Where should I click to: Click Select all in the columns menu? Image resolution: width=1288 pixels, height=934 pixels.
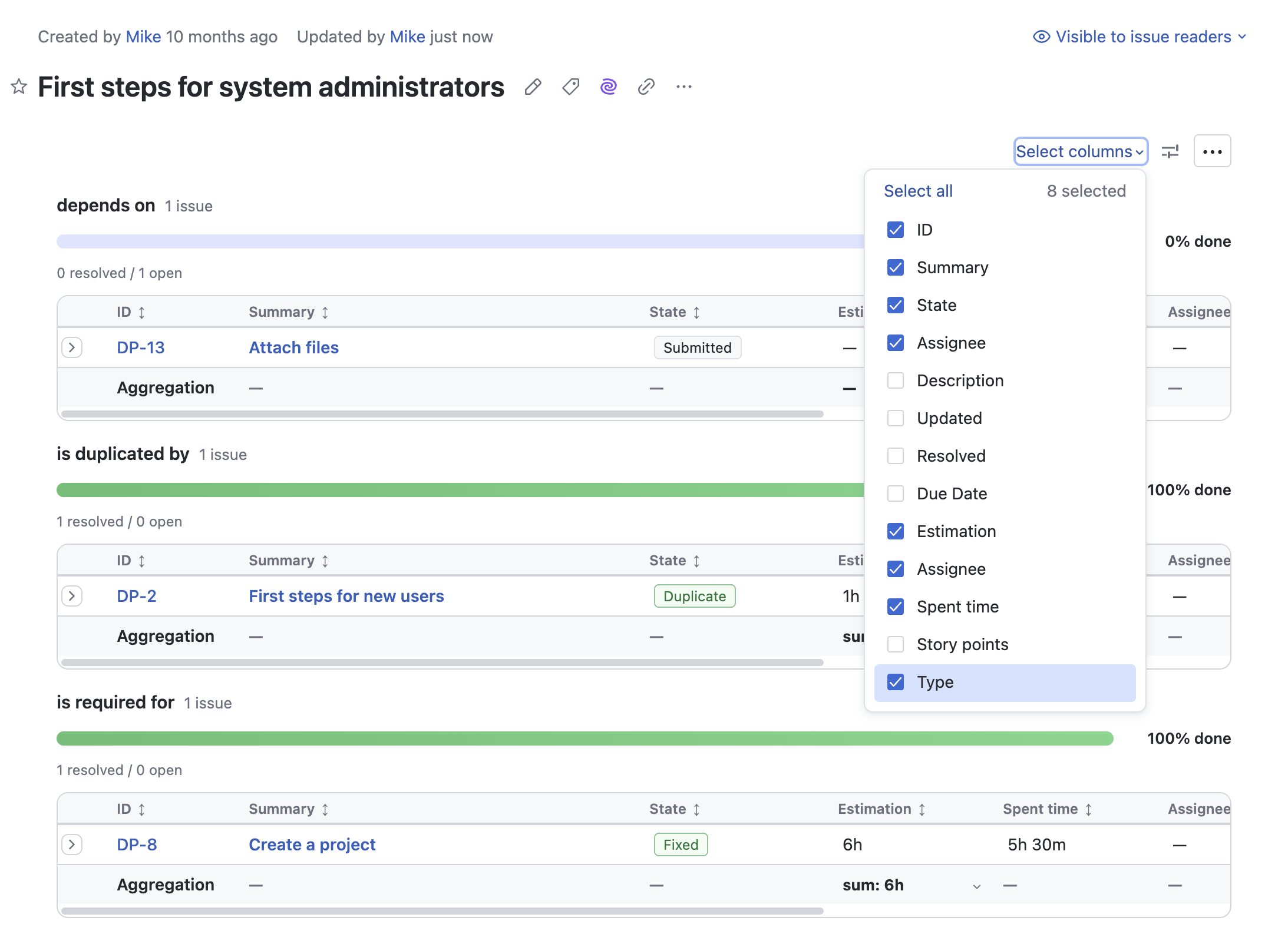pos(917,191)
